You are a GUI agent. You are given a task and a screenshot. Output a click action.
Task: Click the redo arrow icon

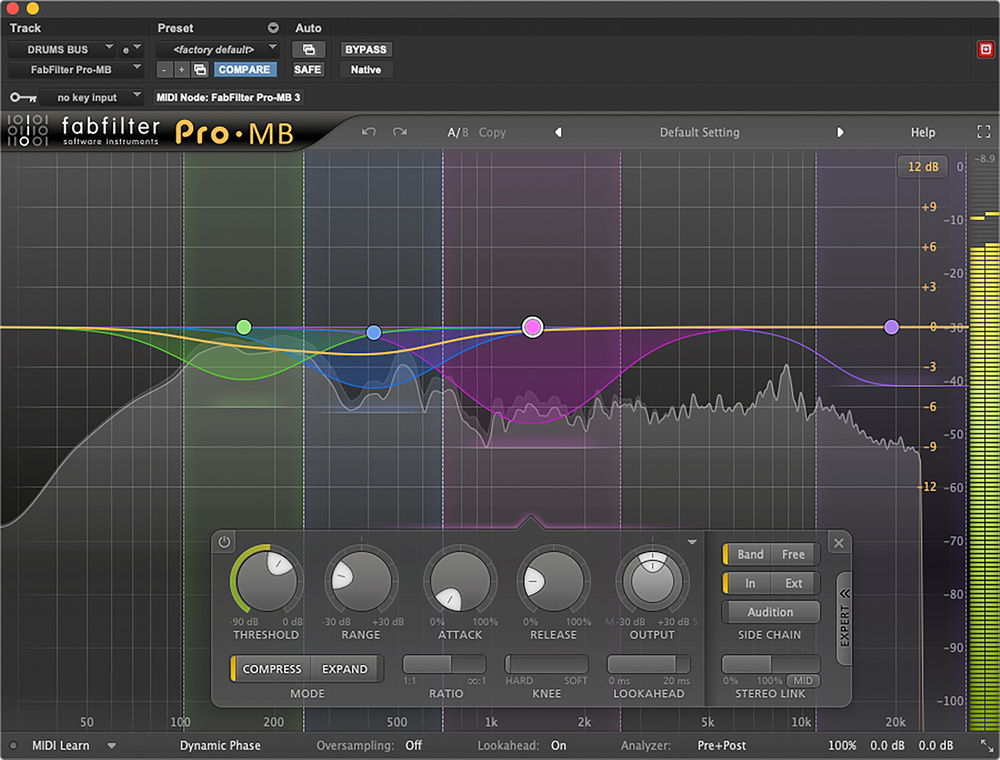click(x=400, y=132)
